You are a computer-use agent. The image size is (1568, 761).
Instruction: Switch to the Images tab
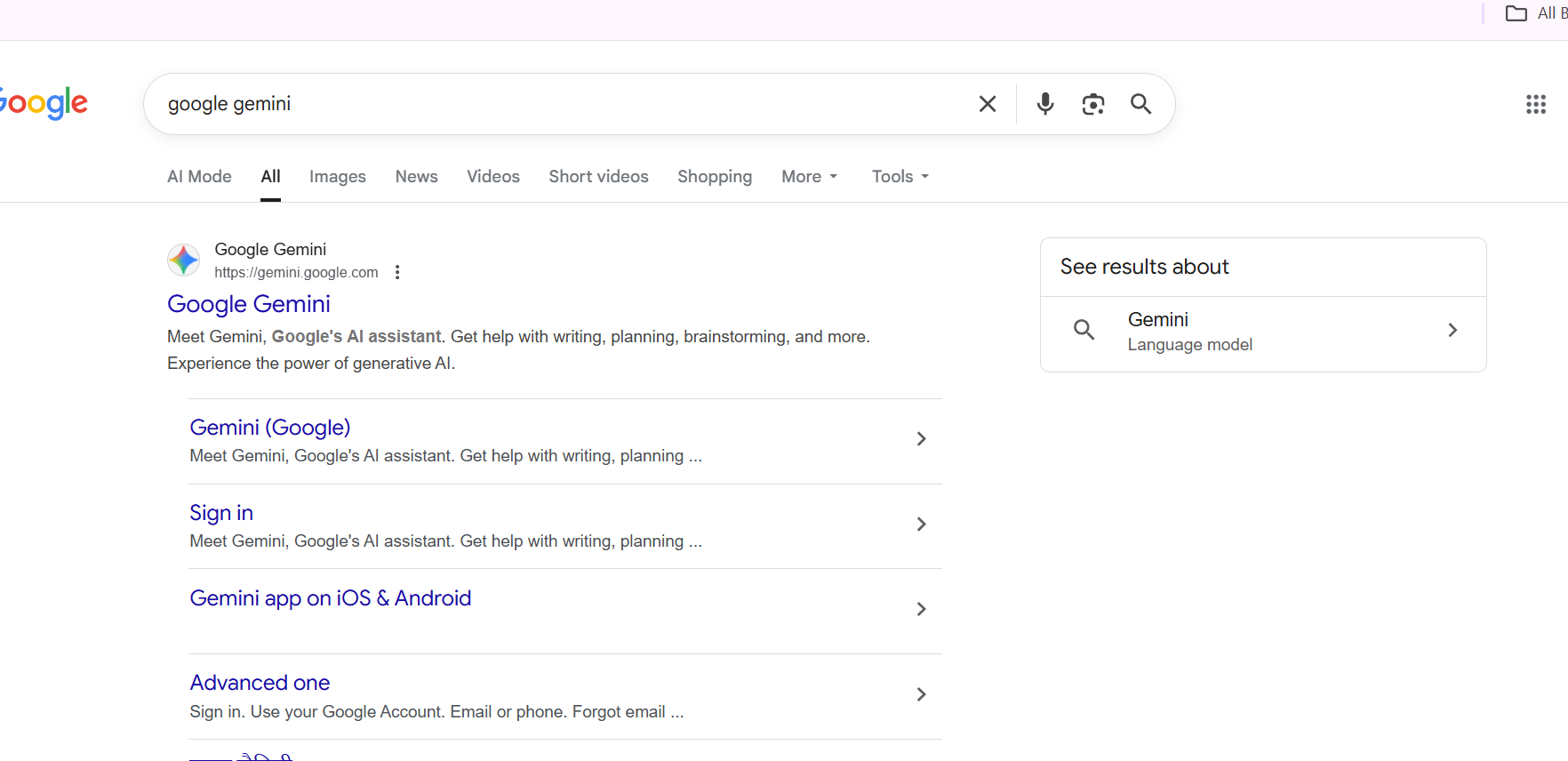tap(337, 177)
